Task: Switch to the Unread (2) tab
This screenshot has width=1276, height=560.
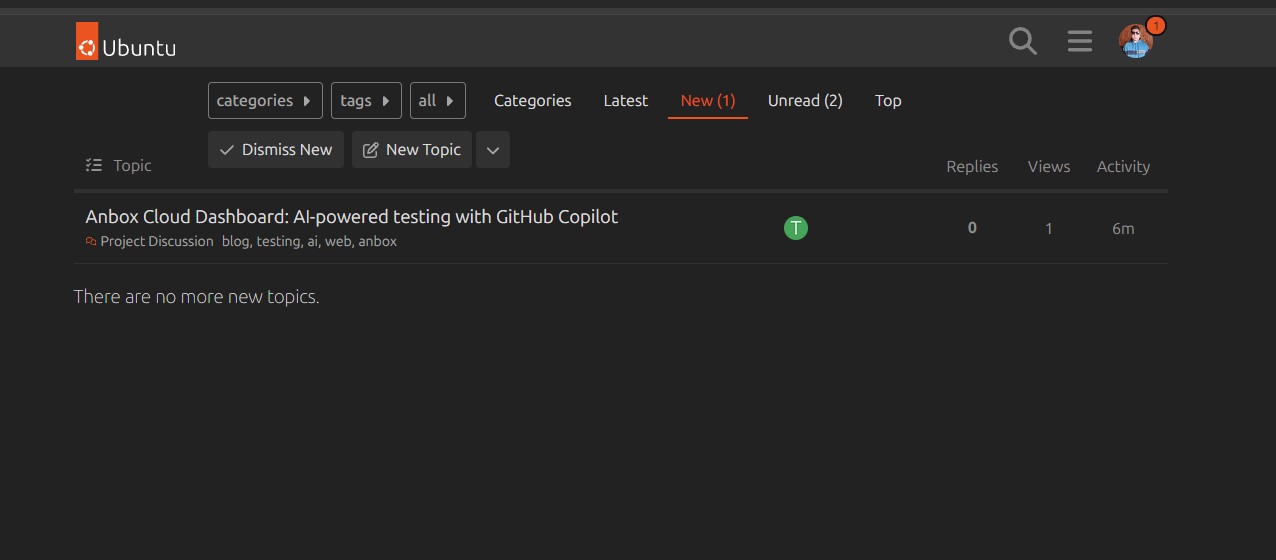Action: click(804, 101)
